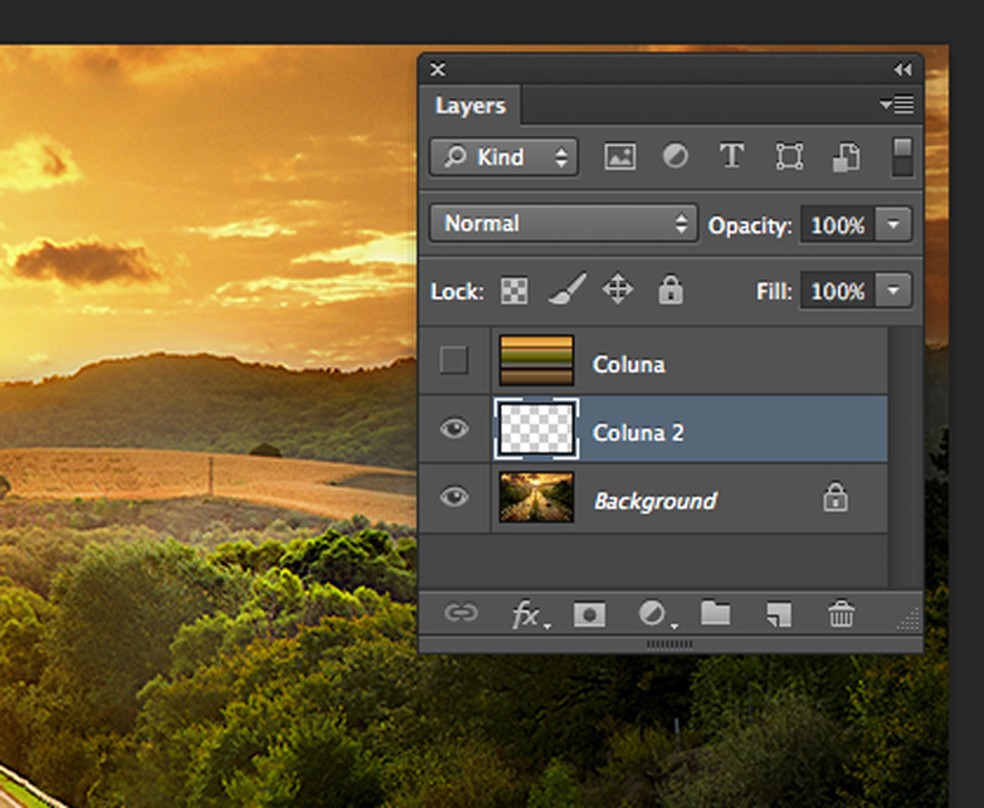Lock position move icon
The height and width of the screenshot is (808, 984).
(618, 289)
